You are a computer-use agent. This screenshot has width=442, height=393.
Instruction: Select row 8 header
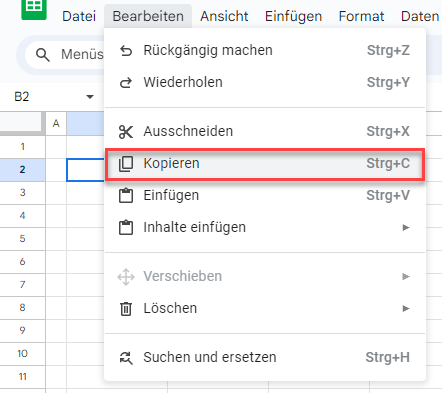coord(22,308)
